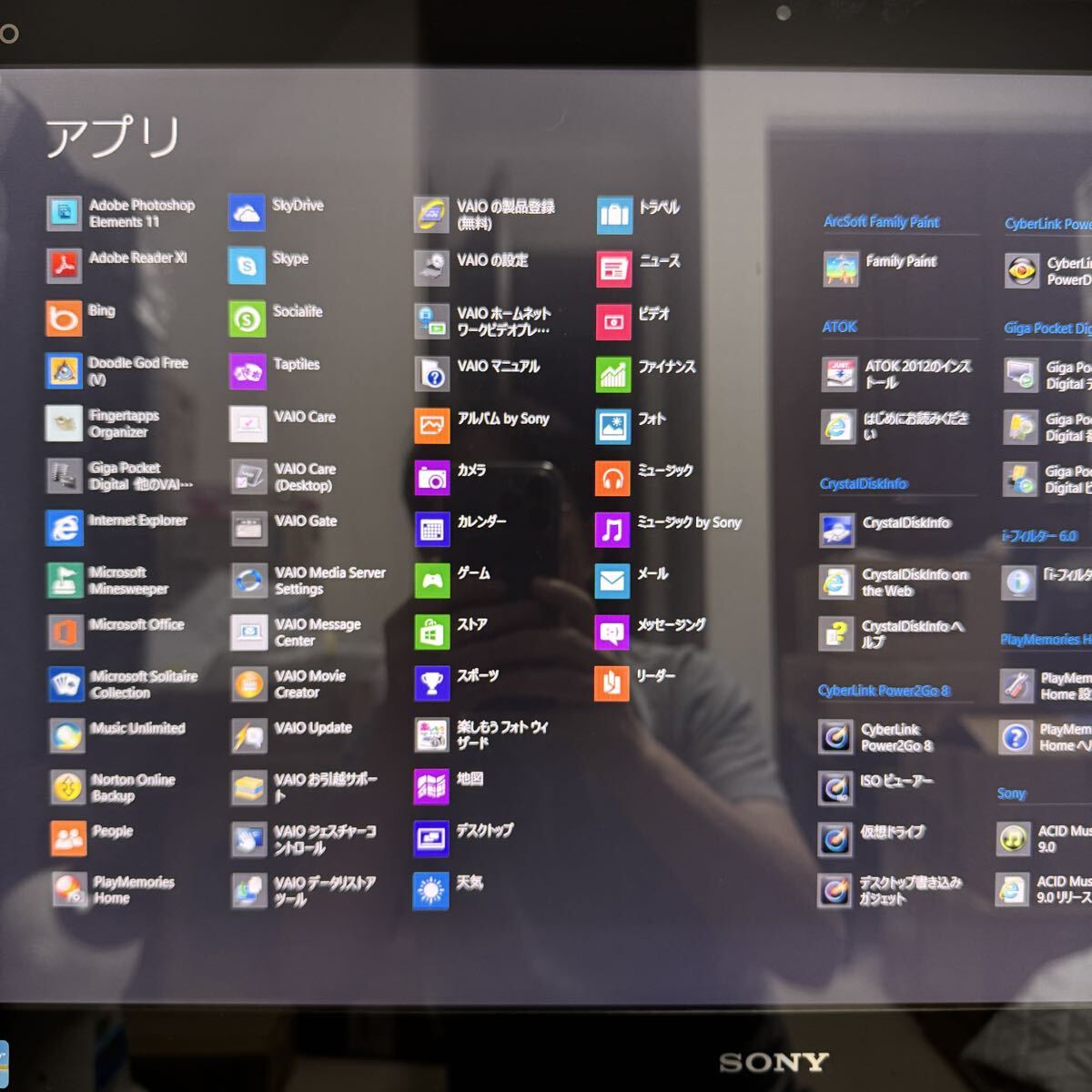Viewport: 1092px width, 1092px height.
Task: Select CyberLink Power2Go 8 group header
Action: 883,690
